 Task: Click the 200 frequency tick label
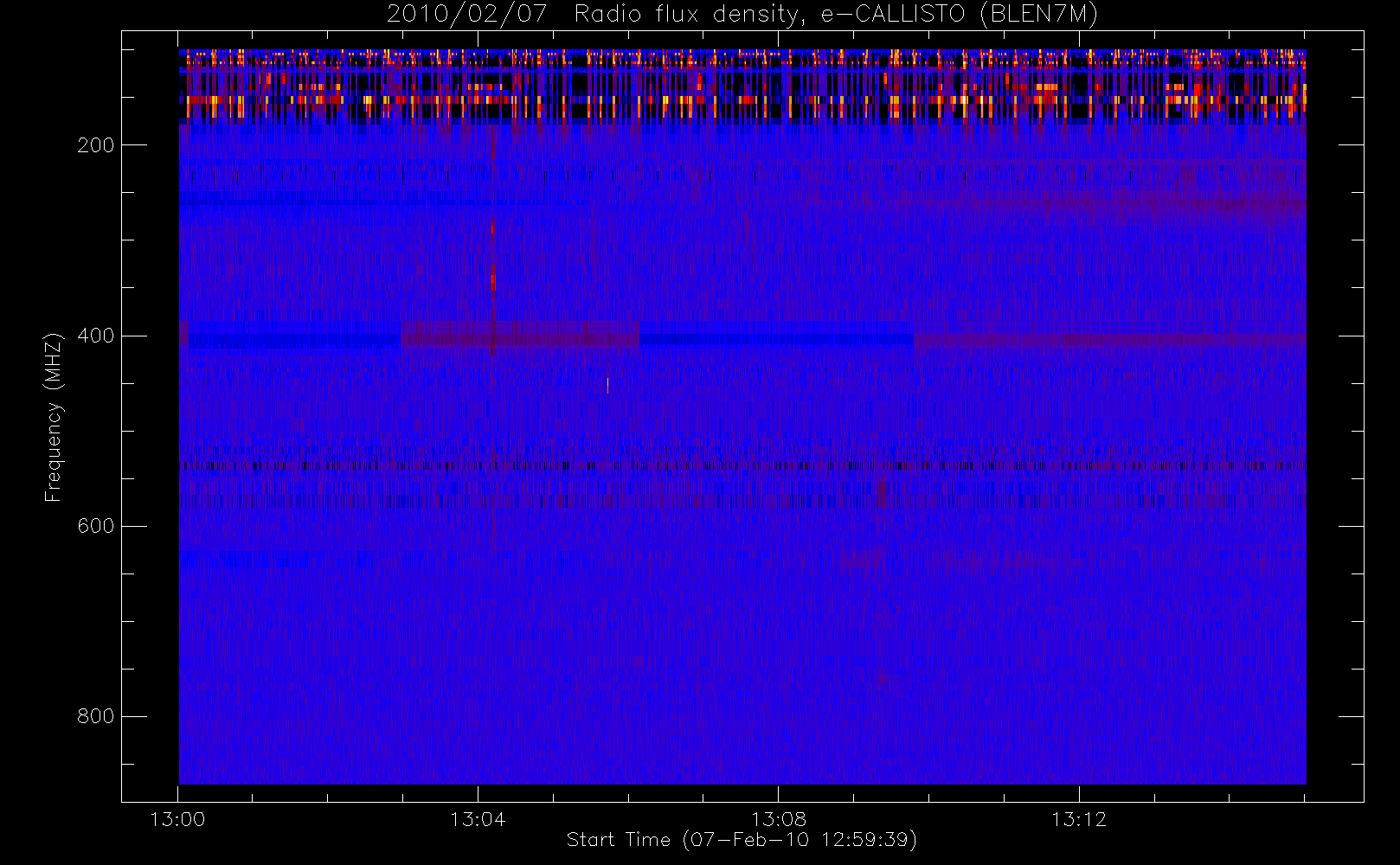[x=95, y=145]
